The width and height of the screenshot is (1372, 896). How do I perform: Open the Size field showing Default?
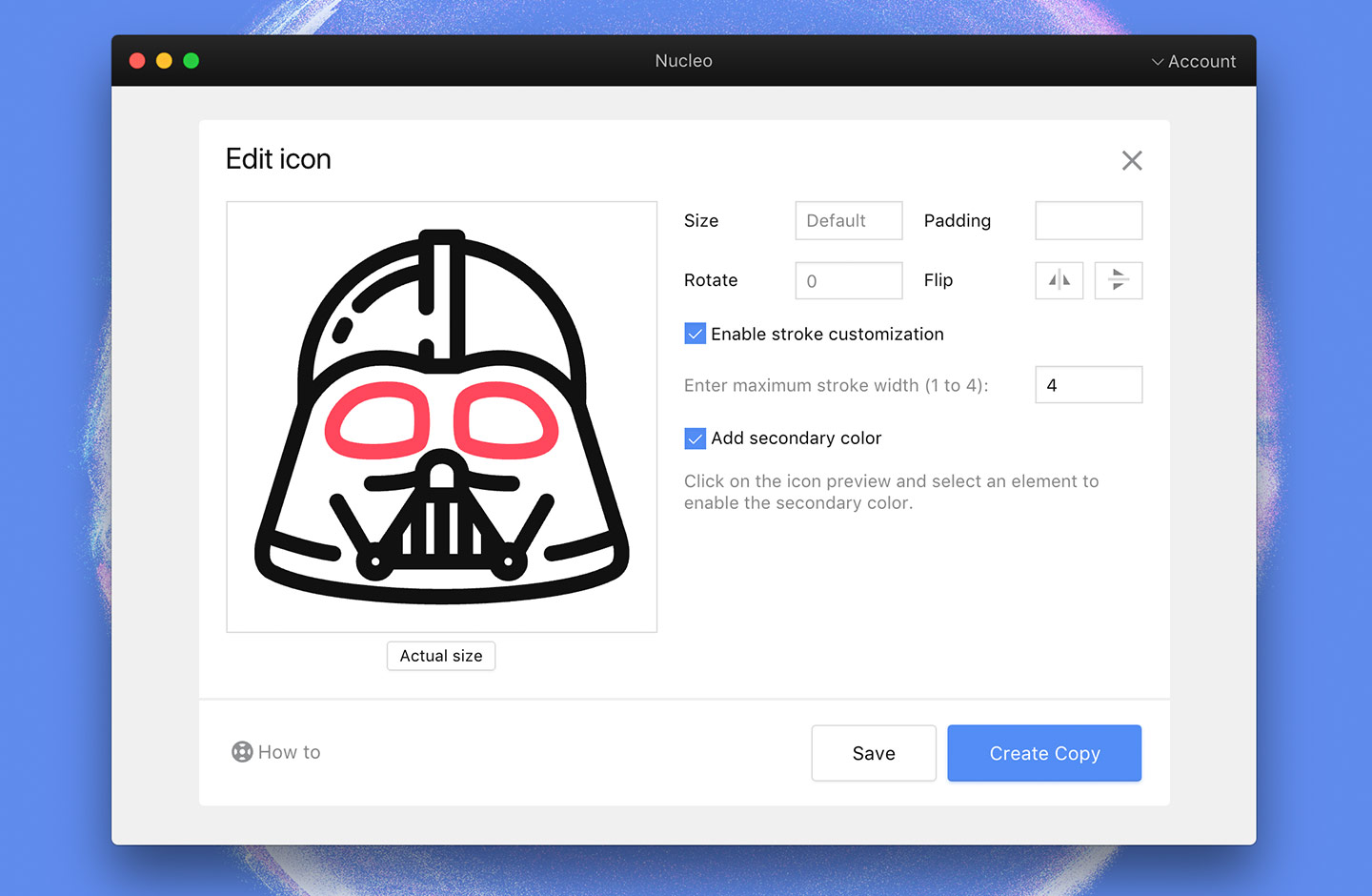(x=848, y=220)
